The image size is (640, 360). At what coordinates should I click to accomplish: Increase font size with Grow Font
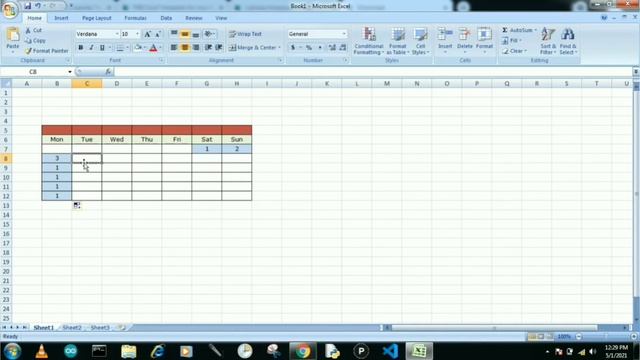point(147,34)
